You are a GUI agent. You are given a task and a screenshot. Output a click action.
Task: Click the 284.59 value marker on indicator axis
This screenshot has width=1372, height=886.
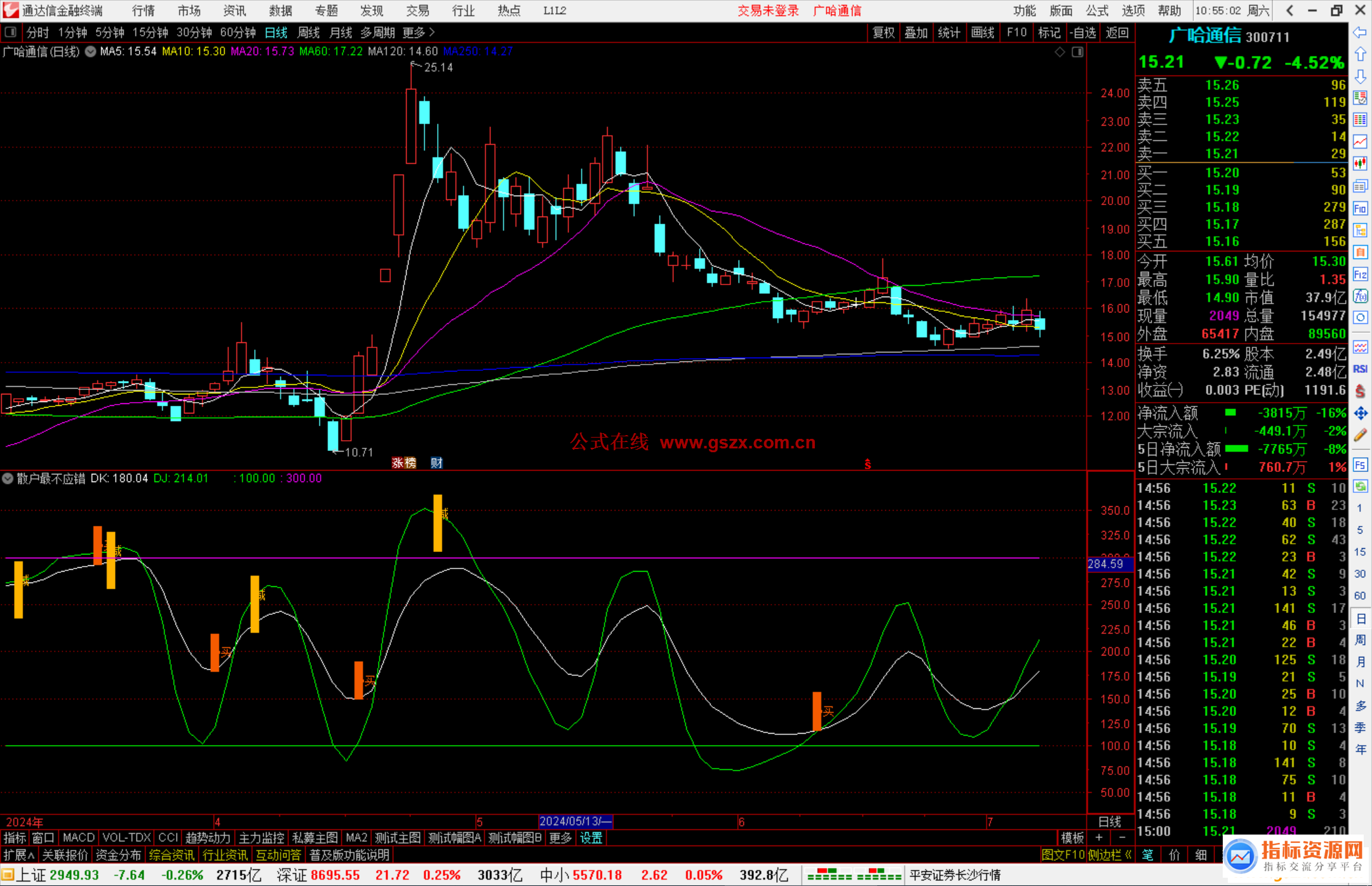1110,563
